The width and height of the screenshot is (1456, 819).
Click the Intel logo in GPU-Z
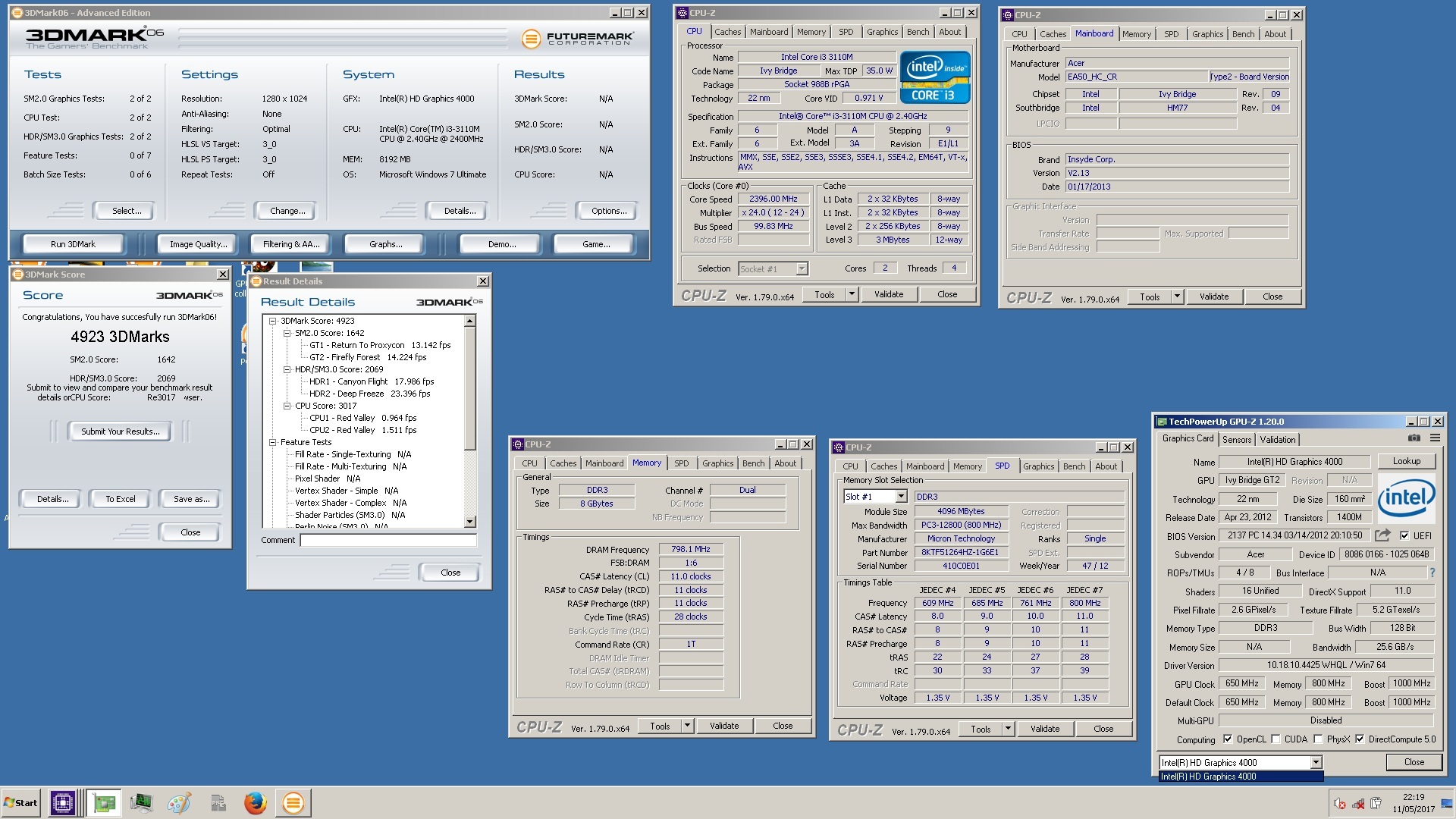click(x=1407, y=497)
